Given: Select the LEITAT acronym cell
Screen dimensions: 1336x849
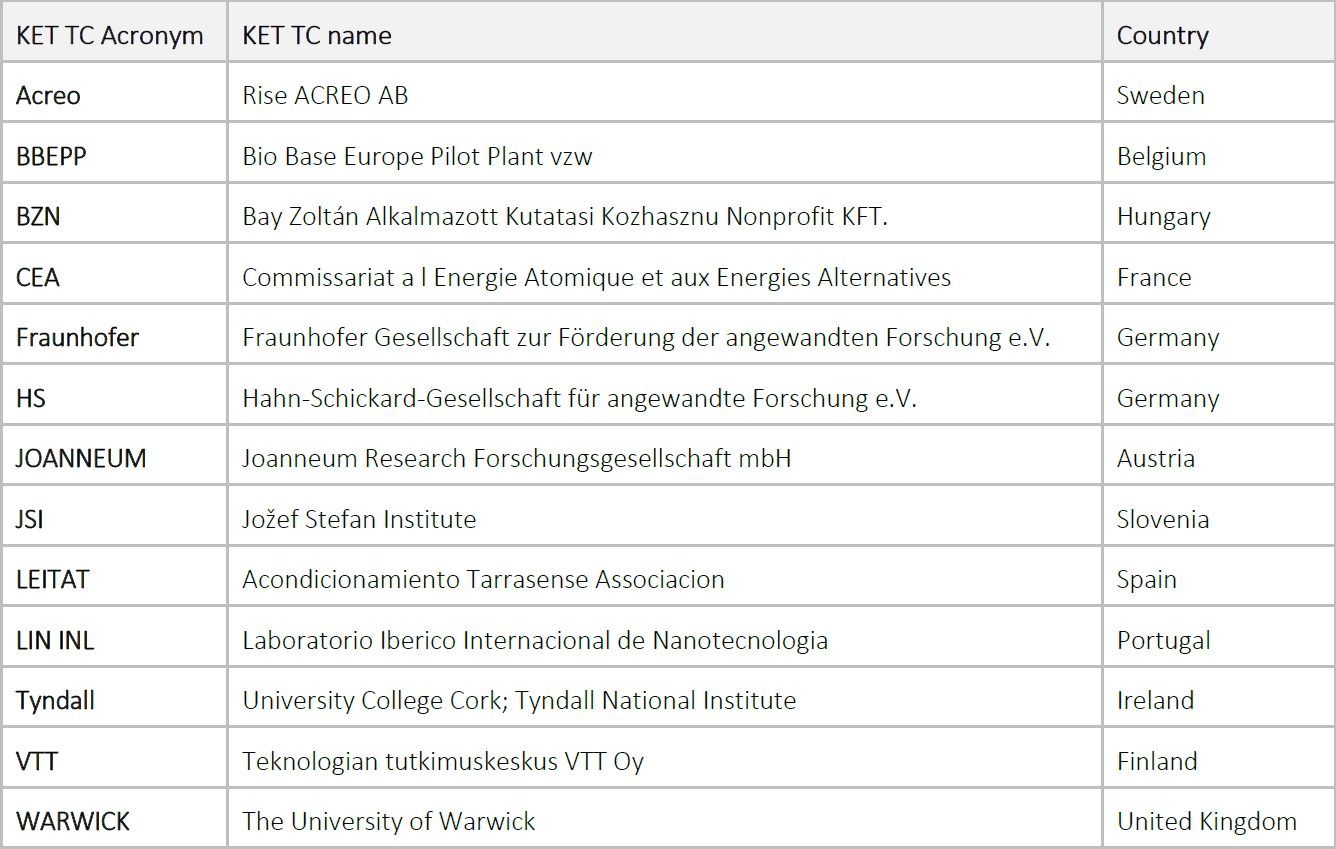Looking at the screenshot, I should click(x=52, y=580).
